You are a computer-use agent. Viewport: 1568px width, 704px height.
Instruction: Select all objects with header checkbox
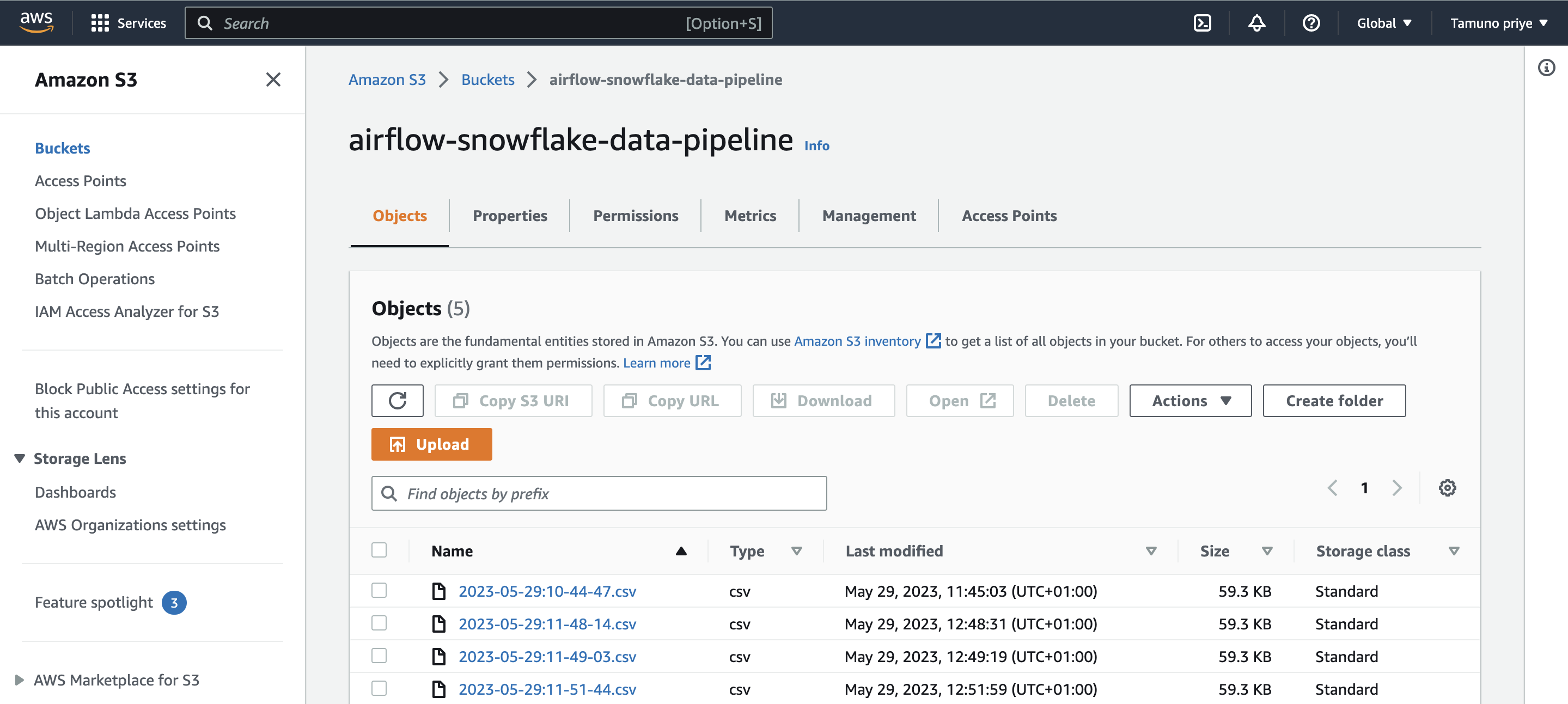pyautogui.click(x=379, y=550)
